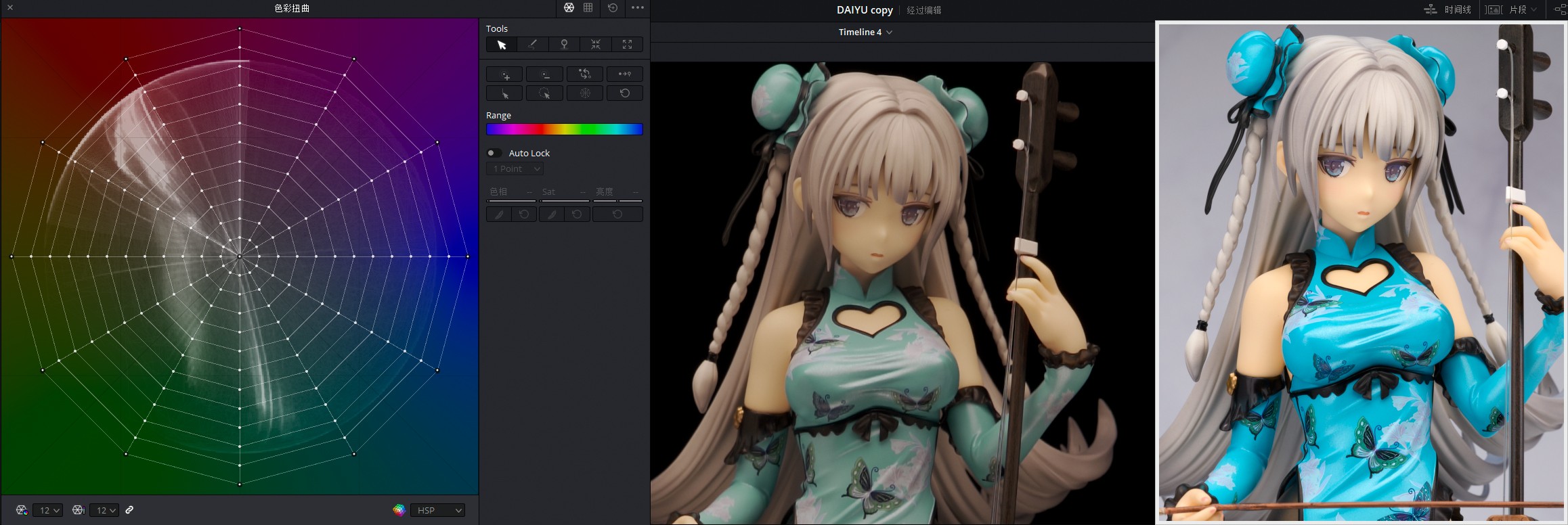This screenshot has height=525, width=1568.
Task: Reset the hue (色相) adjustment
Action: pos(524,214)
